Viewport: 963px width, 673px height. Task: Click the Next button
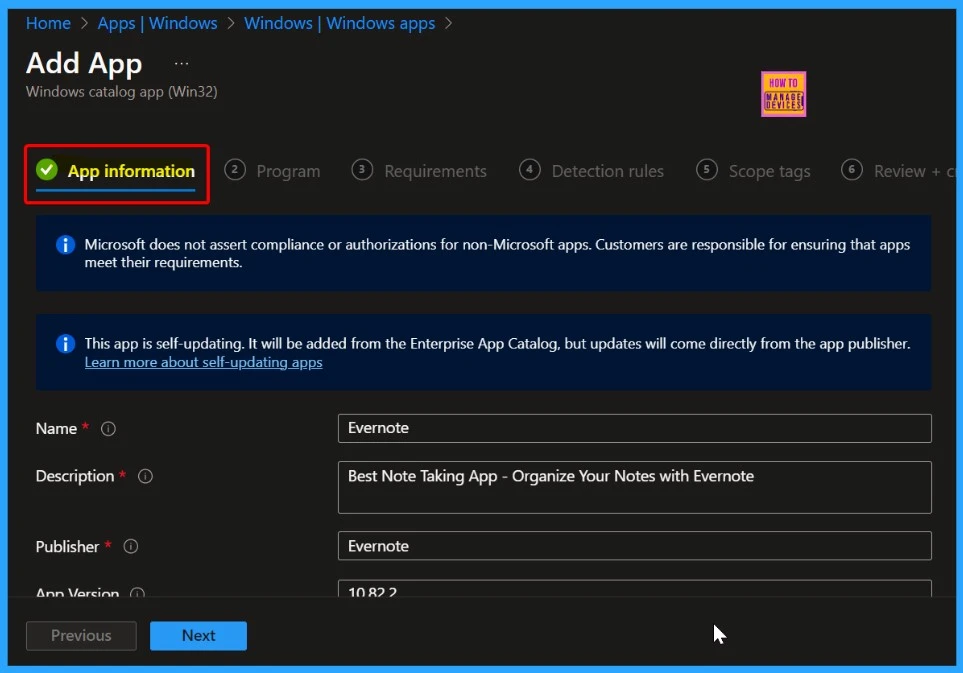tap(198, 636)
